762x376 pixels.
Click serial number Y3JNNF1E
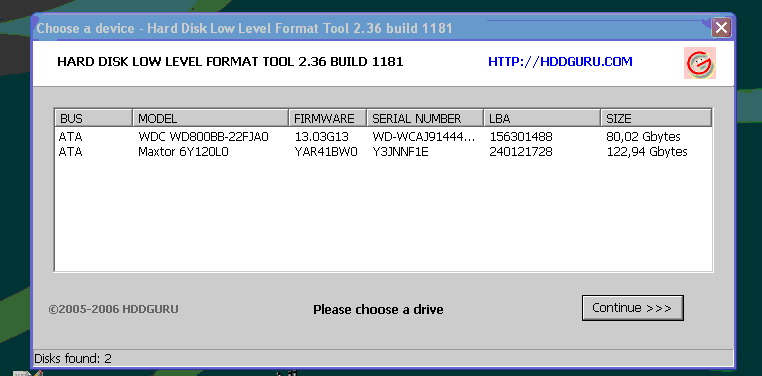tap(400, 152)
